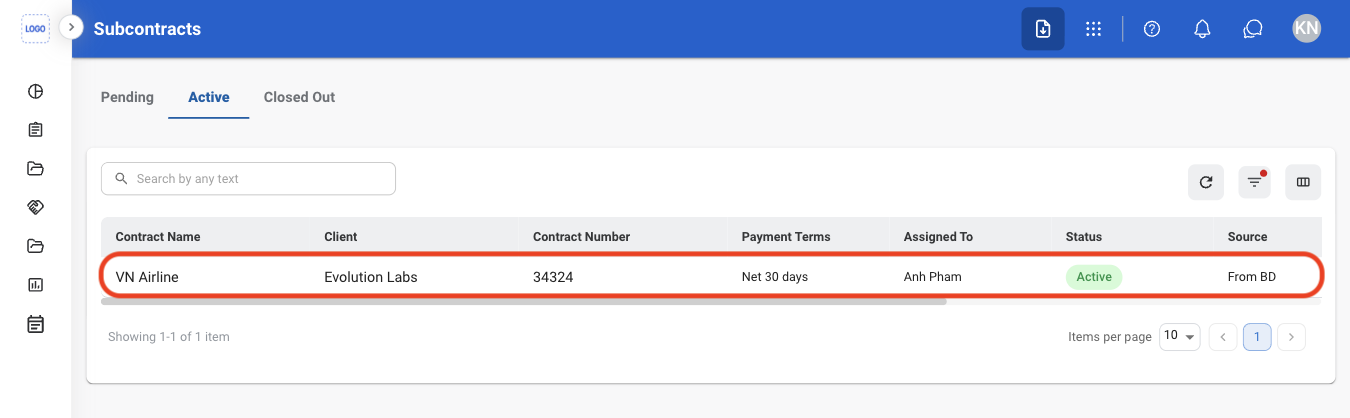Open the pie chart dashboard sidebar icon
This screenshot has height=418, width=1350.
coord(35,92)
